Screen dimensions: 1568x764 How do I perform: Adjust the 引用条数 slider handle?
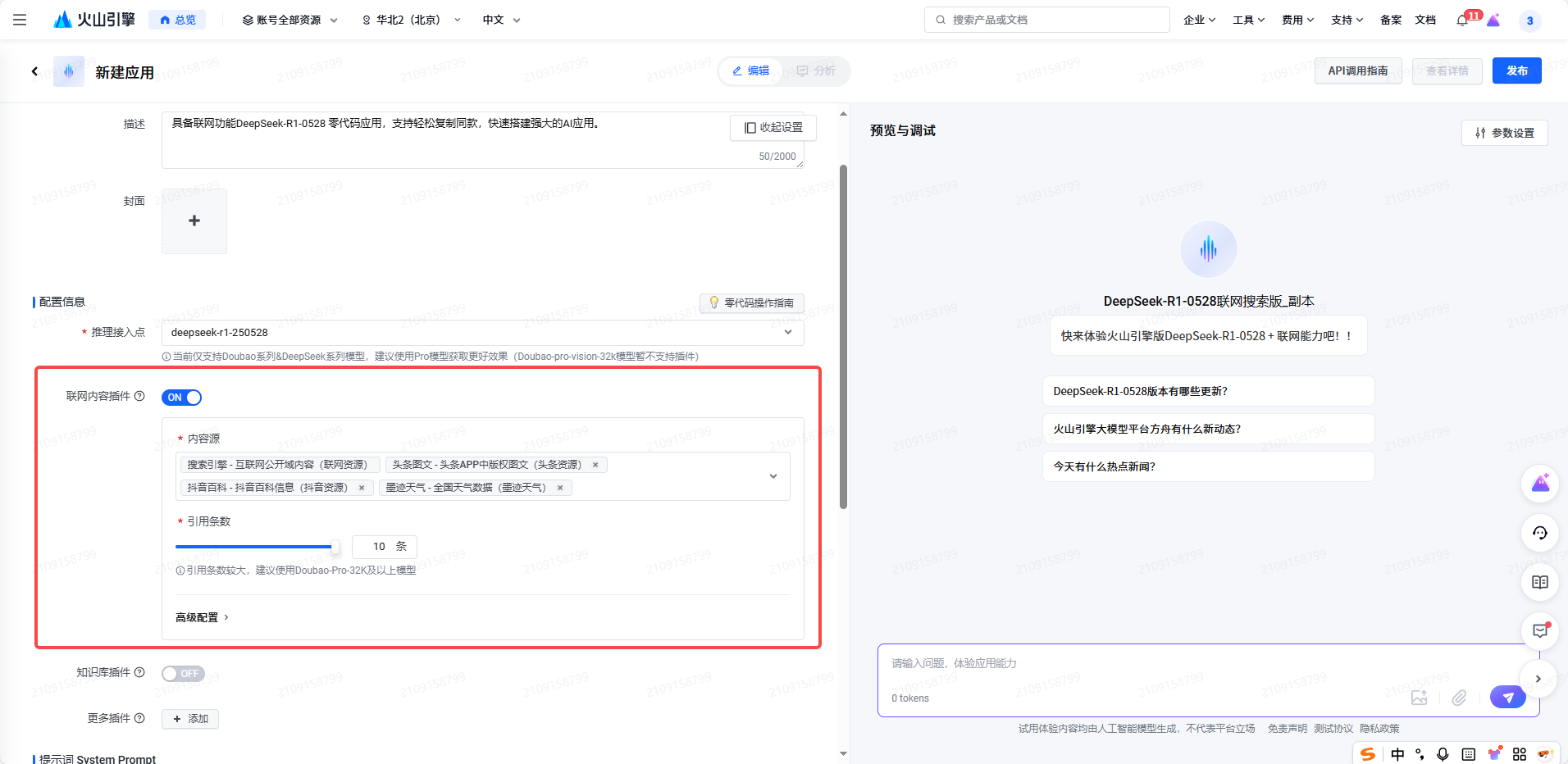pyautogui.click(x=335, y=547)
